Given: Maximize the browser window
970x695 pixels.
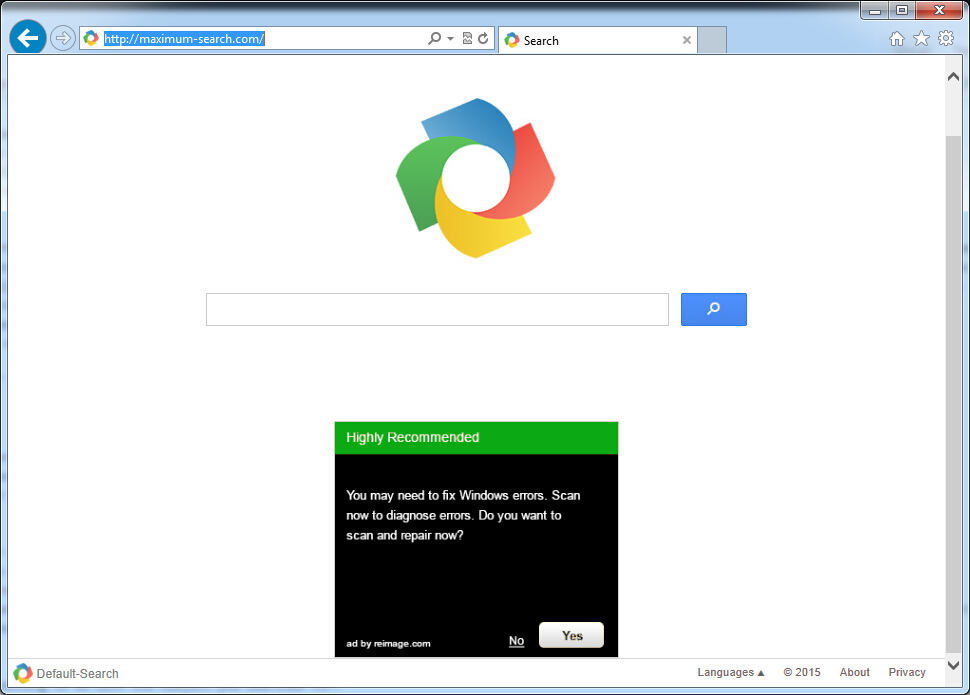Looking at the screenshot, I should tap(902, 11).
